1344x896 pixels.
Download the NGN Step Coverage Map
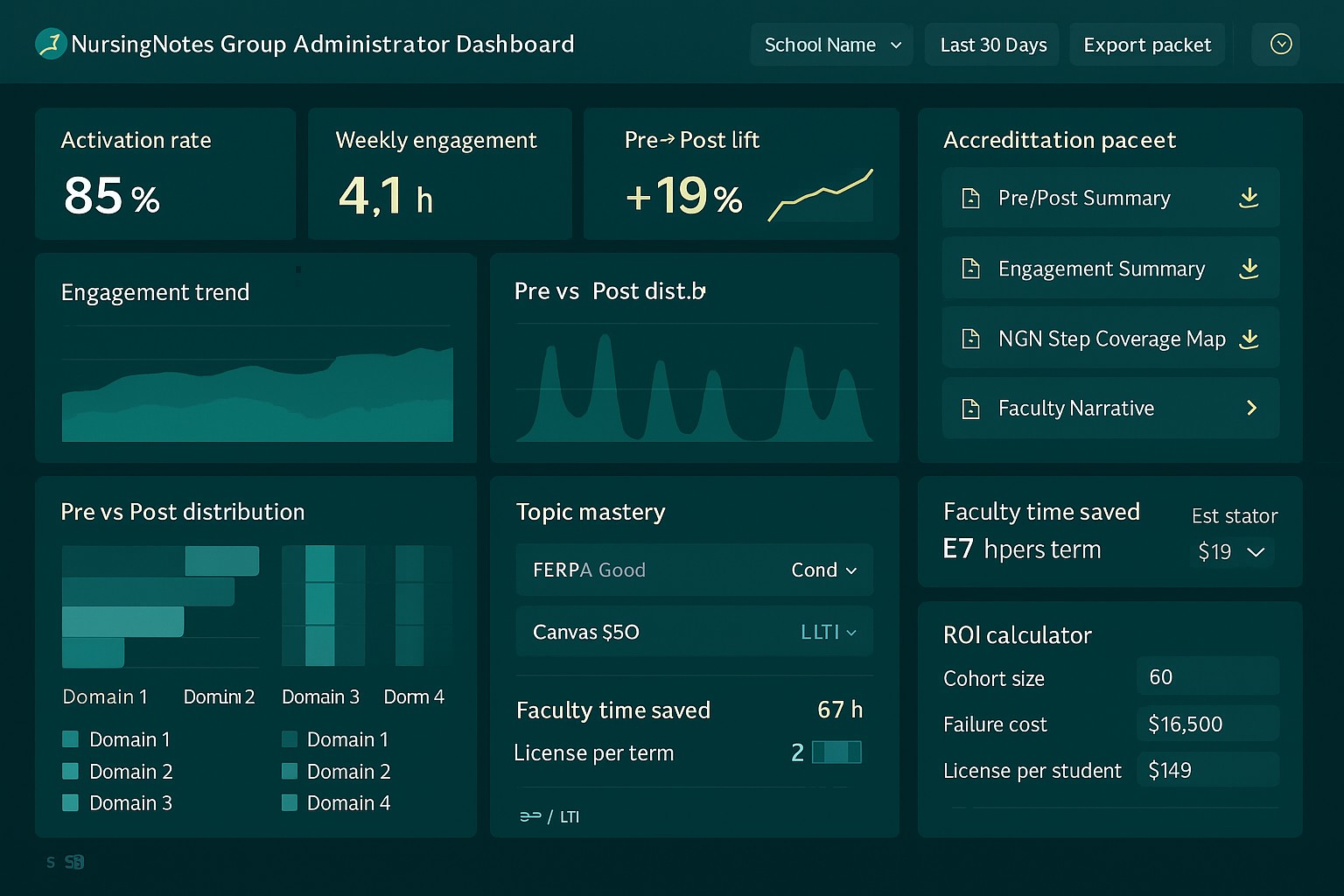(1249, 339)
